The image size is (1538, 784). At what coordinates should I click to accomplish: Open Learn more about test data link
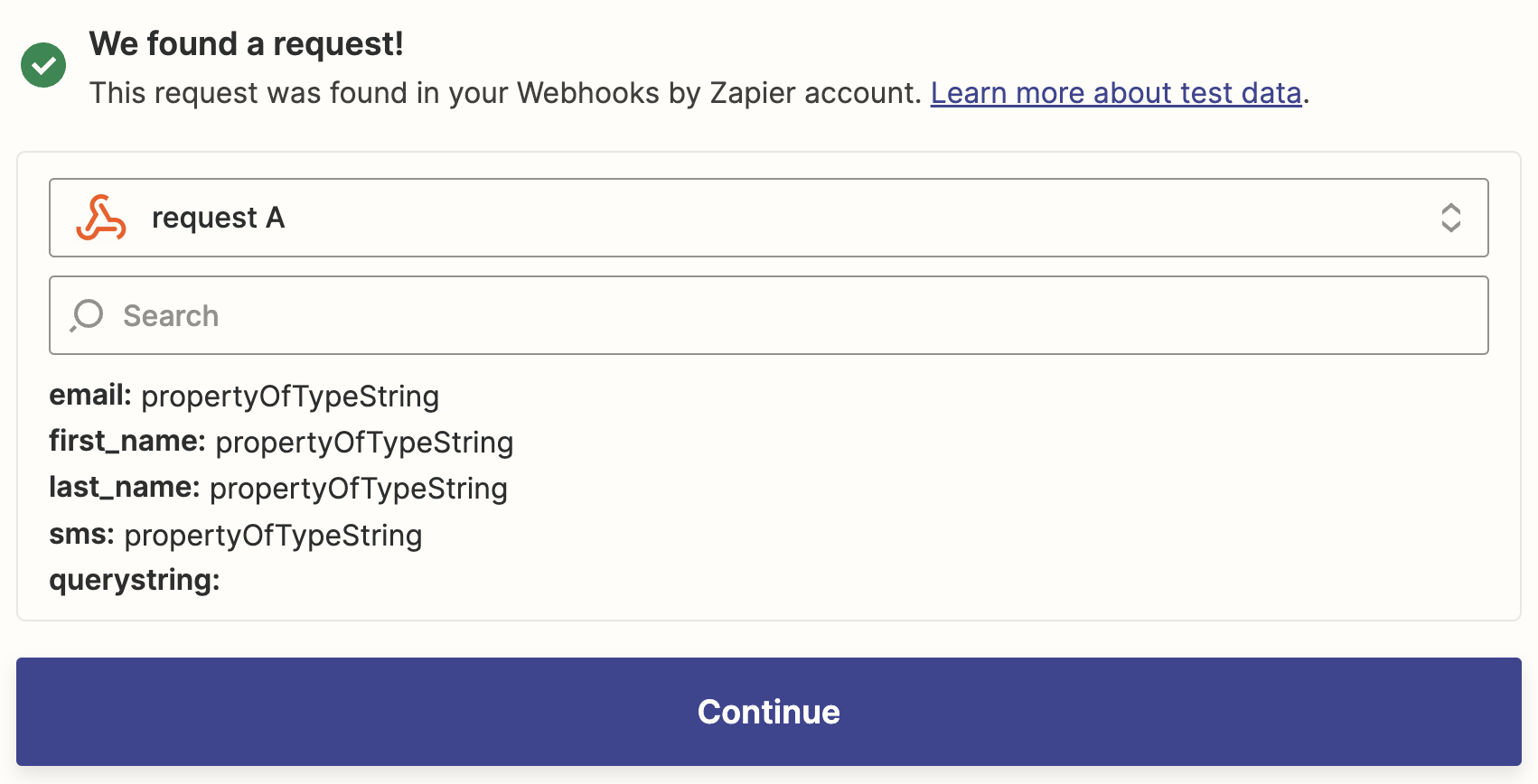(1116, 93)
